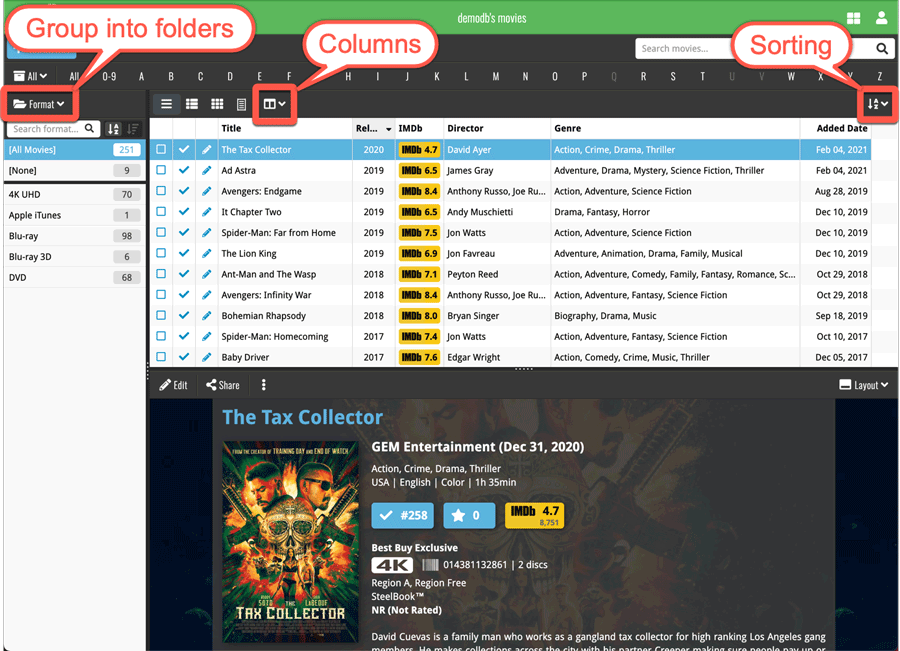Click pencil icon for Ant-Man and The Wasp

pos(207,274)
